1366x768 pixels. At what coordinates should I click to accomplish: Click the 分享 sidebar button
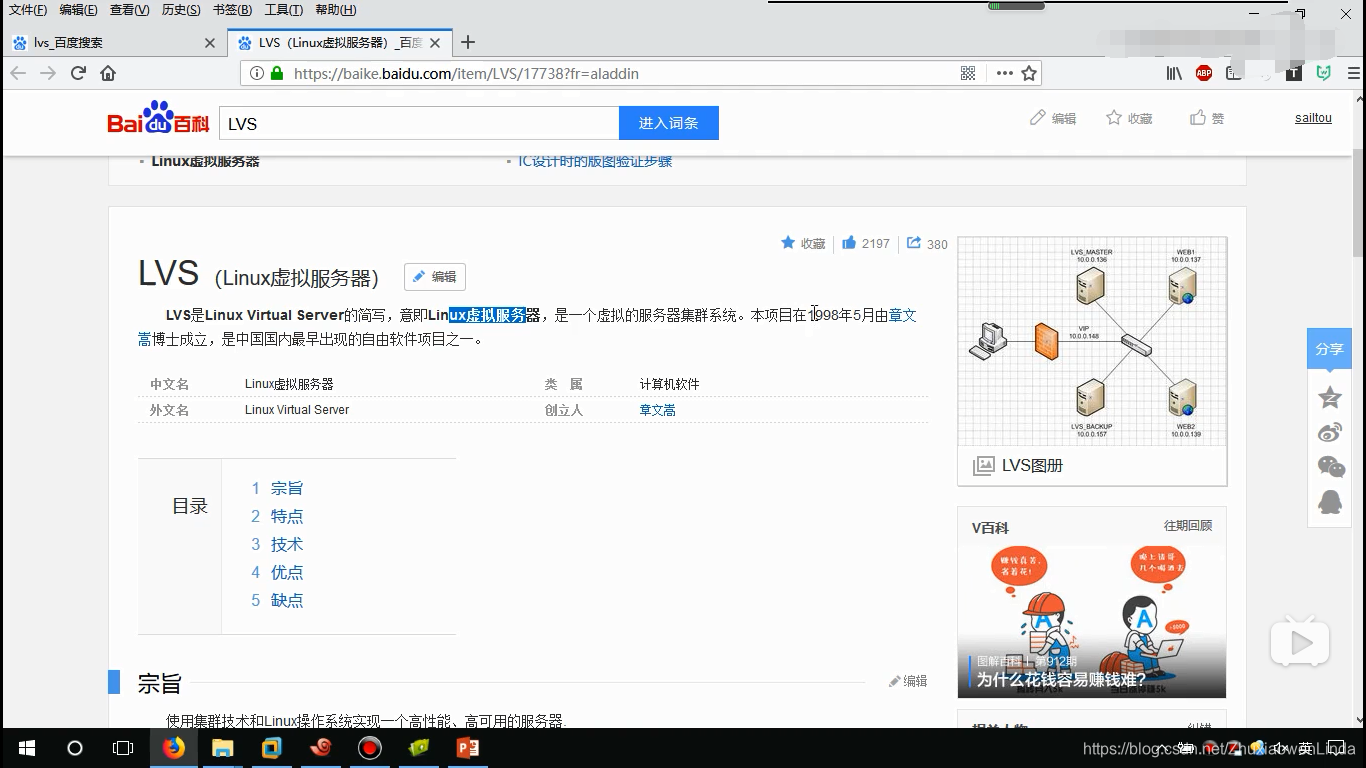pos(1329,349)
